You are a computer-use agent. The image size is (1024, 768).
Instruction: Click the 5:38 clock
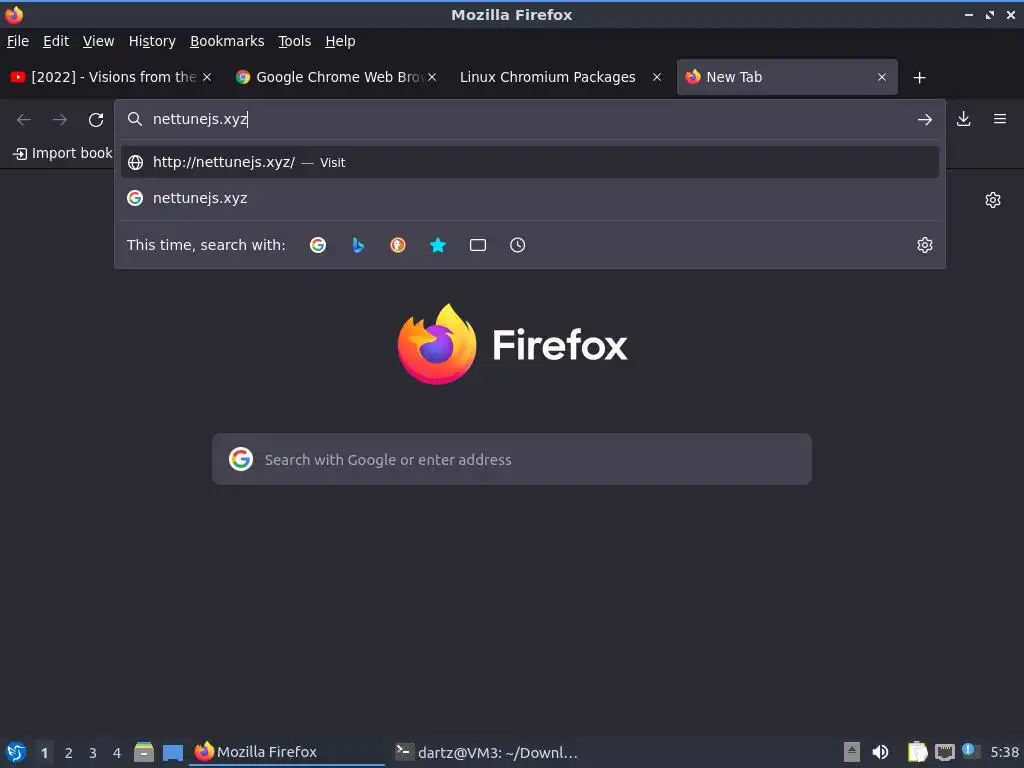(x=1004, y=752)
